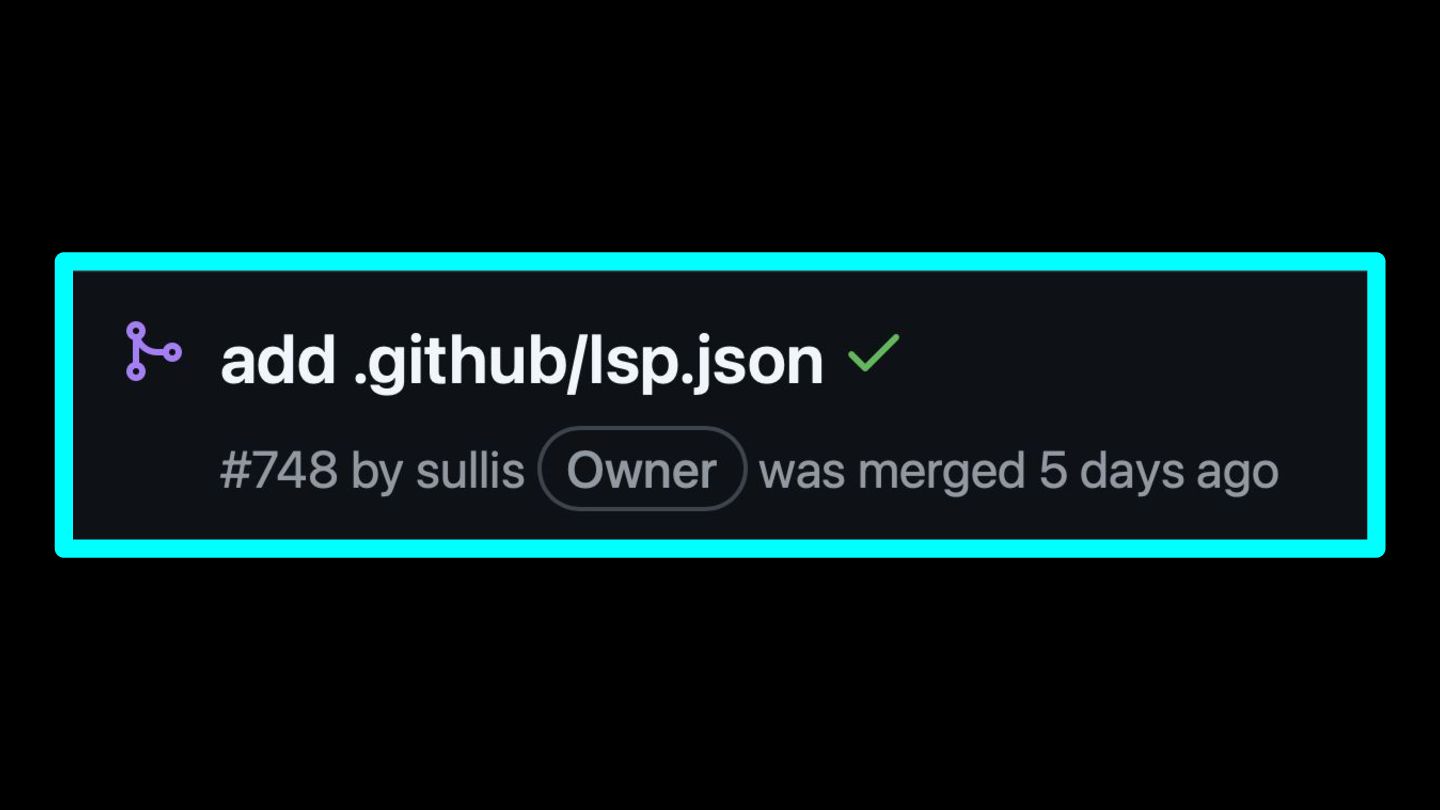Show CI status details via green check

point(873,353)
